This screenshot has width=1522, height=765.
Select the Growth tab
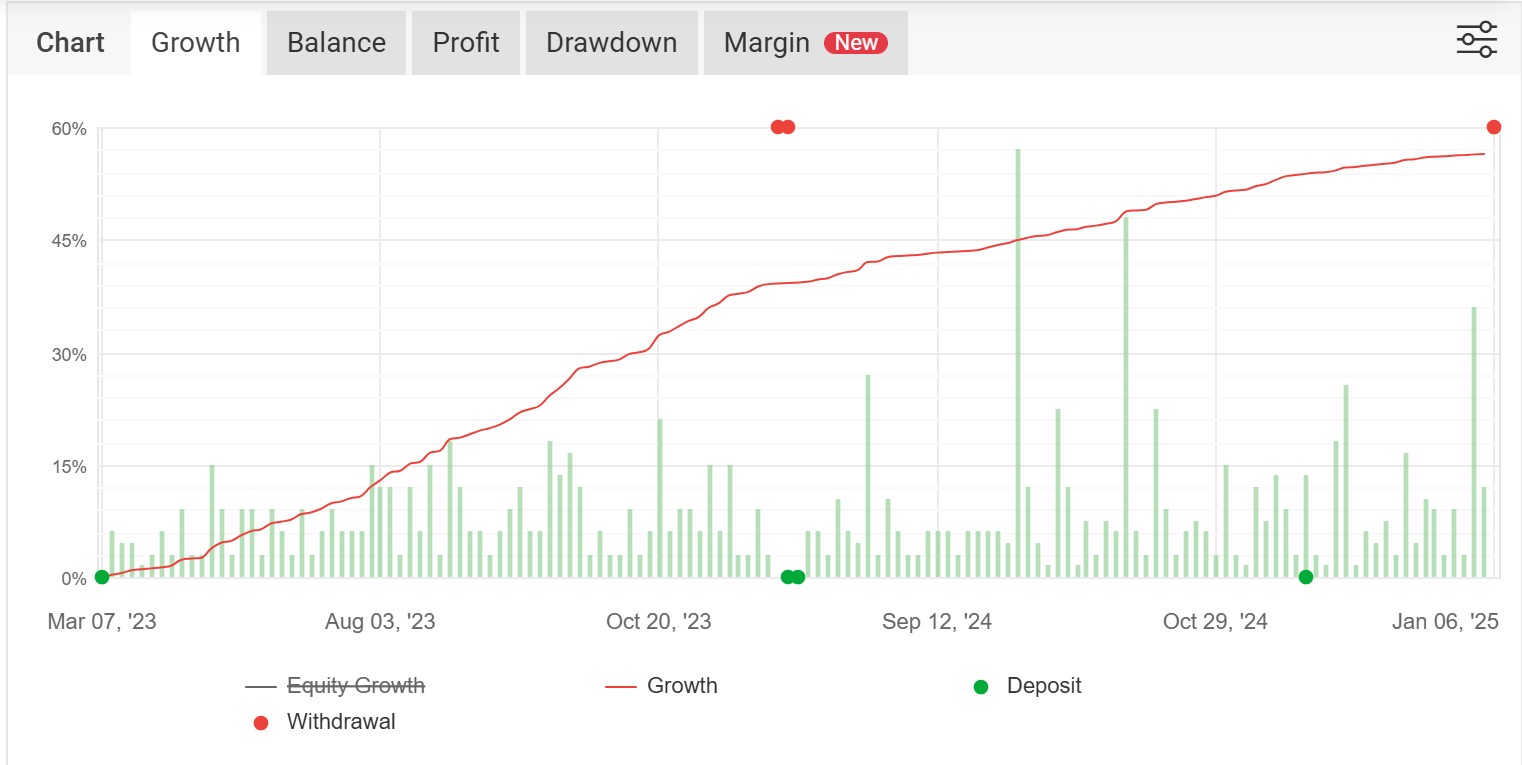click(195, 42)
